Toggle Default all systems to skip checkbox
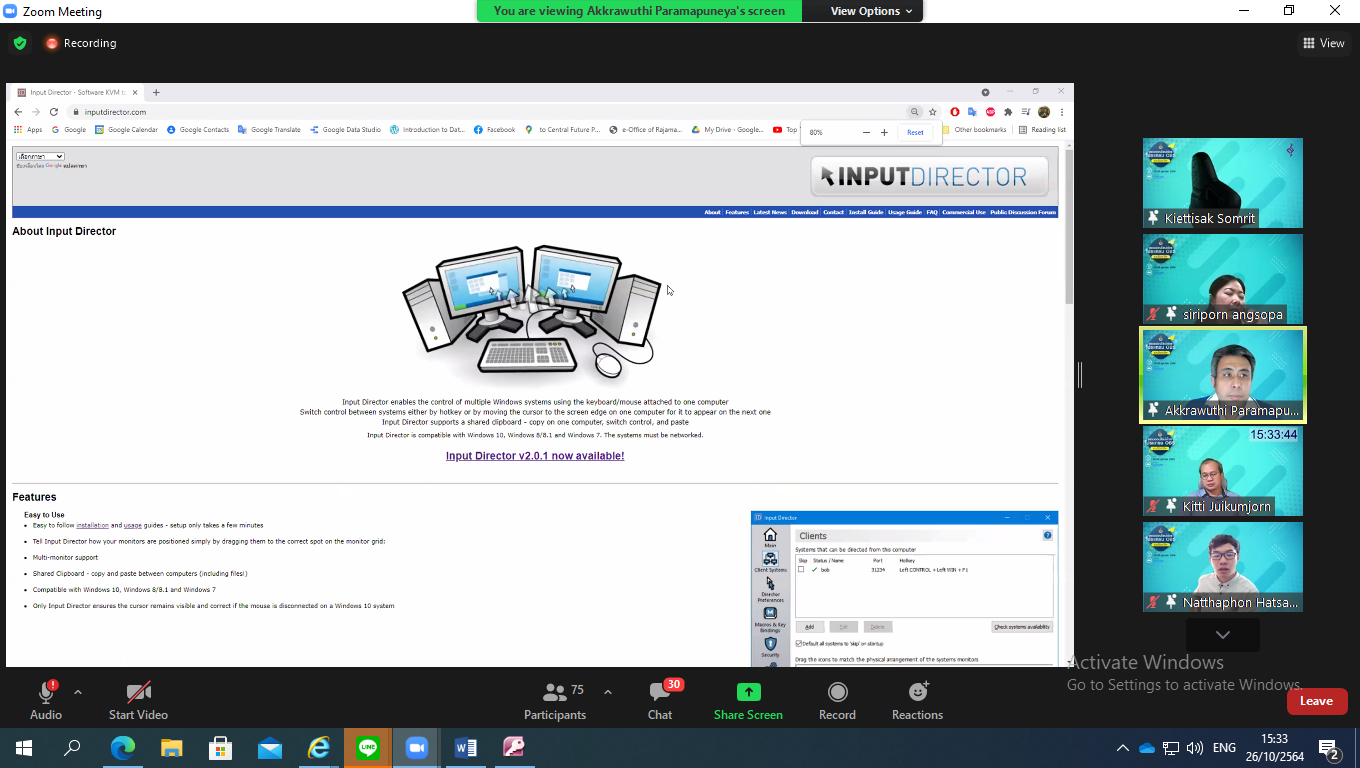 [x=799, y=643]
